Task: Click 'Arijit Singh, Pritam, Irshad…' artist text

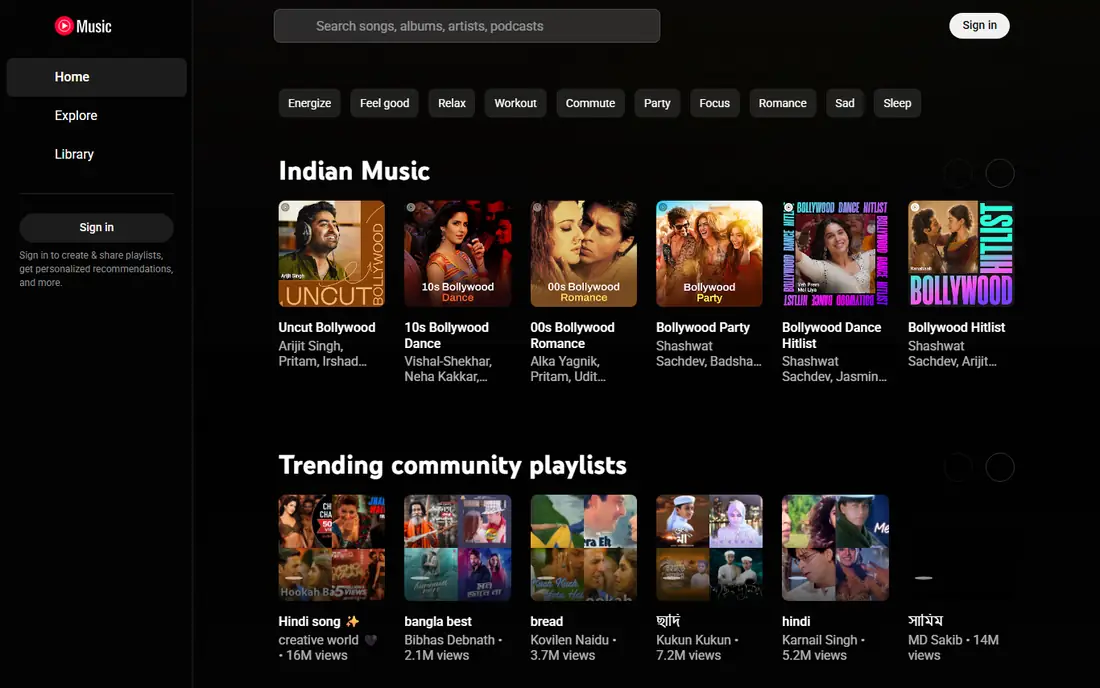Action: point(323,353)
